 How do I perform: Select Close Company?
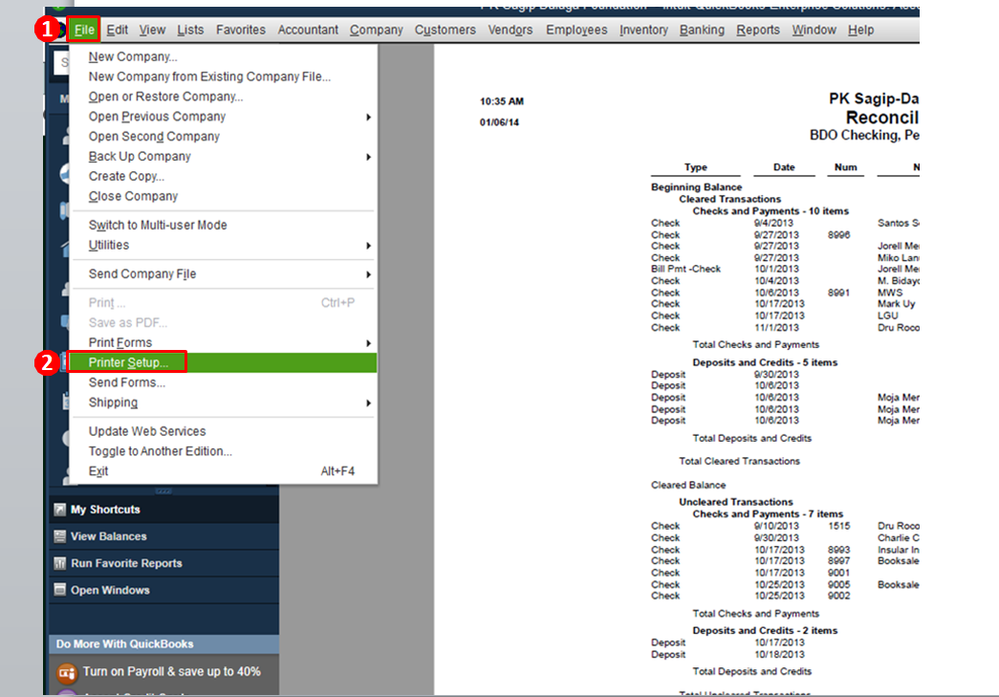(x=223, y=196)
